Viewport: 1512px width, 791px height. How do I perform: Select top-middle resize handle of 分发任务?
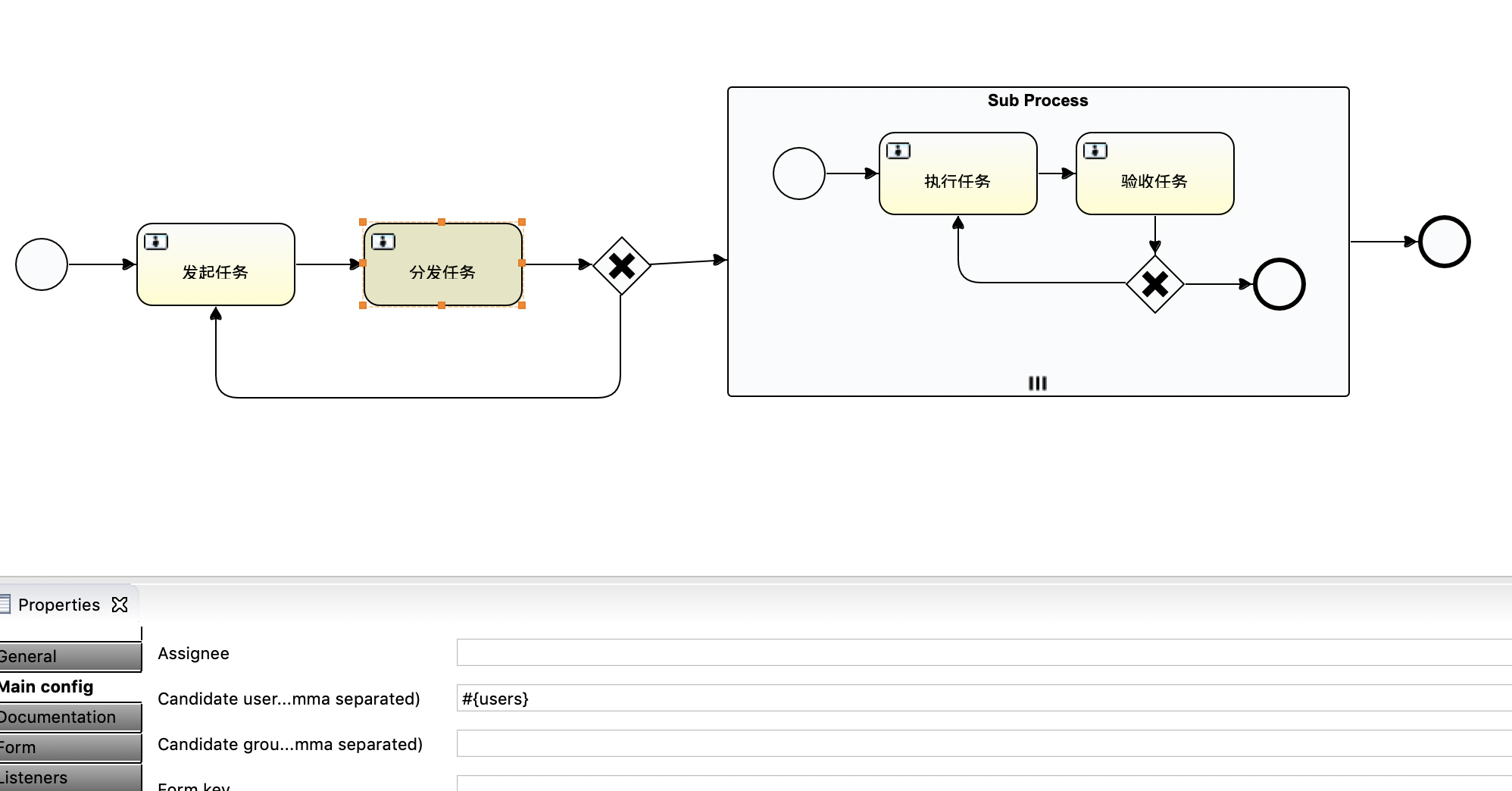coord(442,222)
